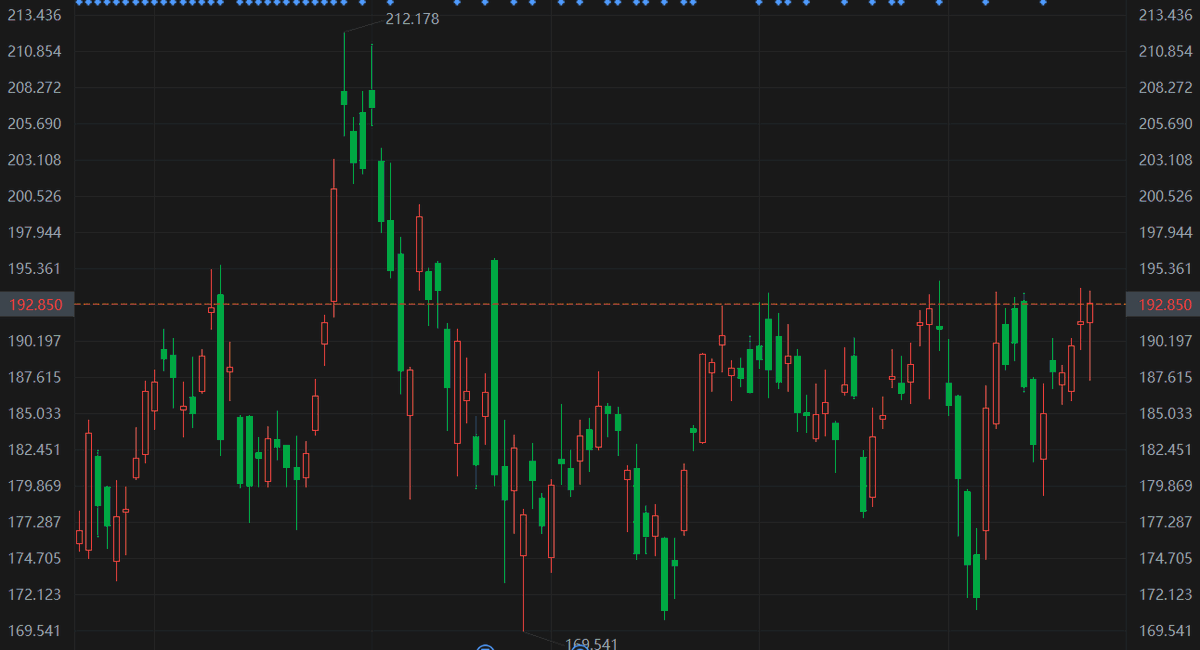
Task: Click 177.287 on the left price axis
Action: tap(35, 522)
